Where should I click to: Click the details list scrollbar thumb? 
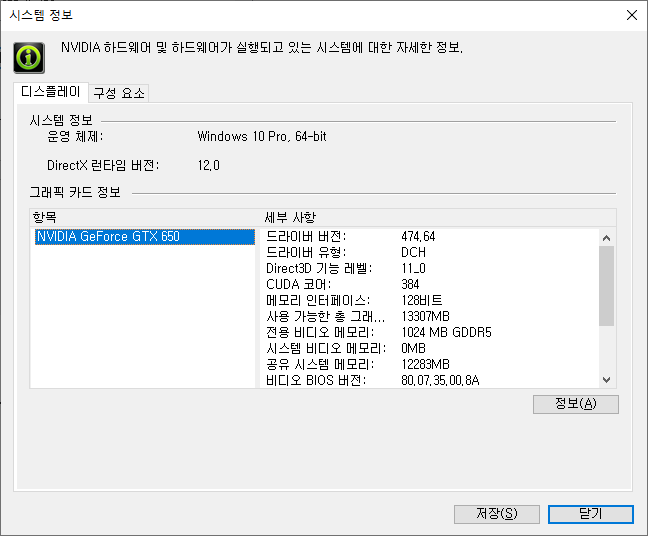607,286
